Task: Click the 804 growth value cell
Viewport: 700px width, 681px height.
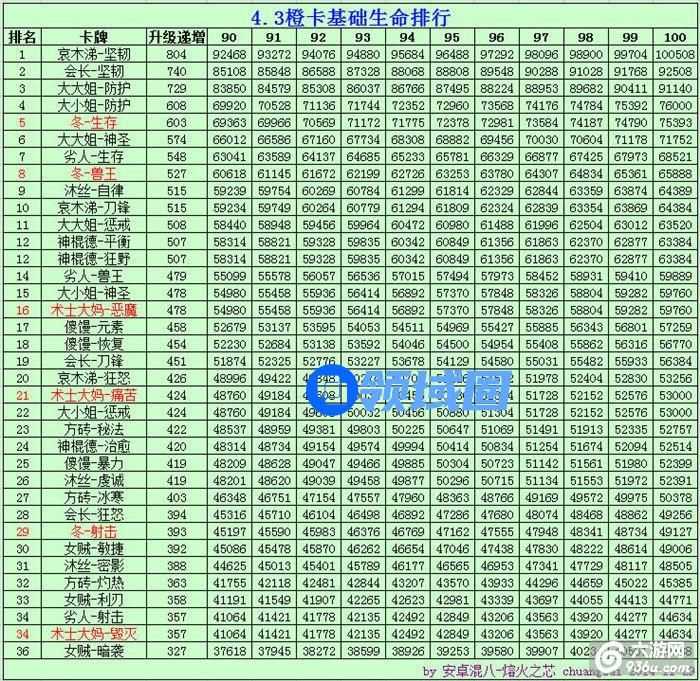Action: click(176, 53)
